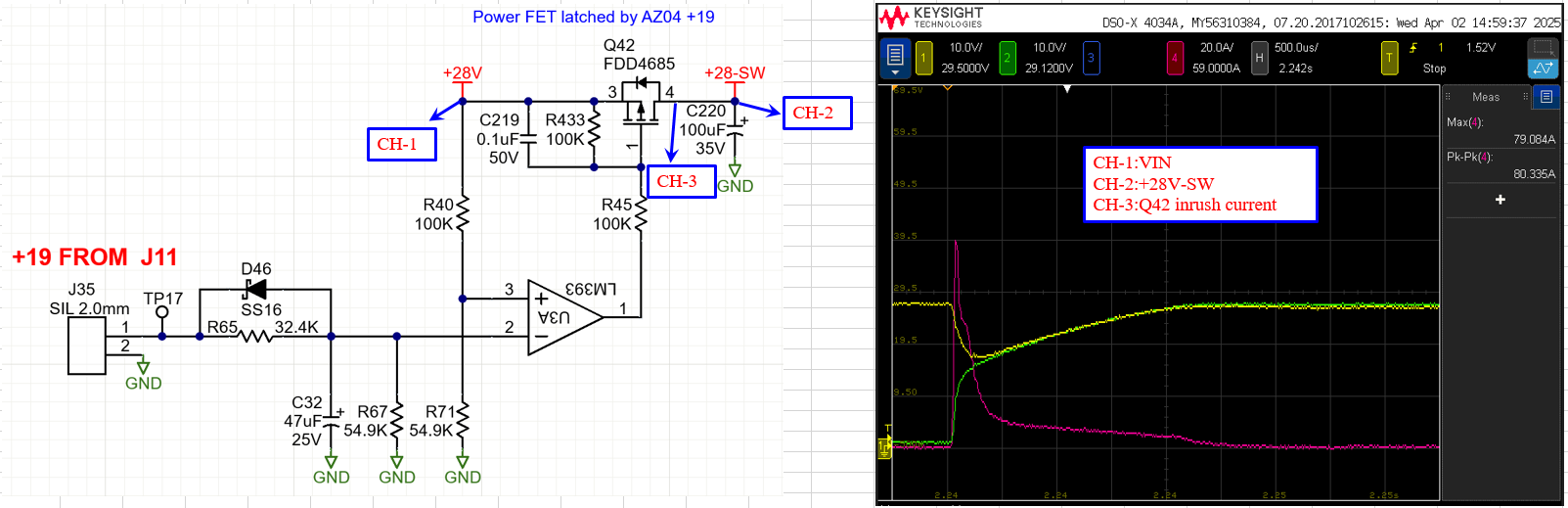Screen dimensions: 1568x508
Task: Select the +28V net label
Action: (463, 73)
